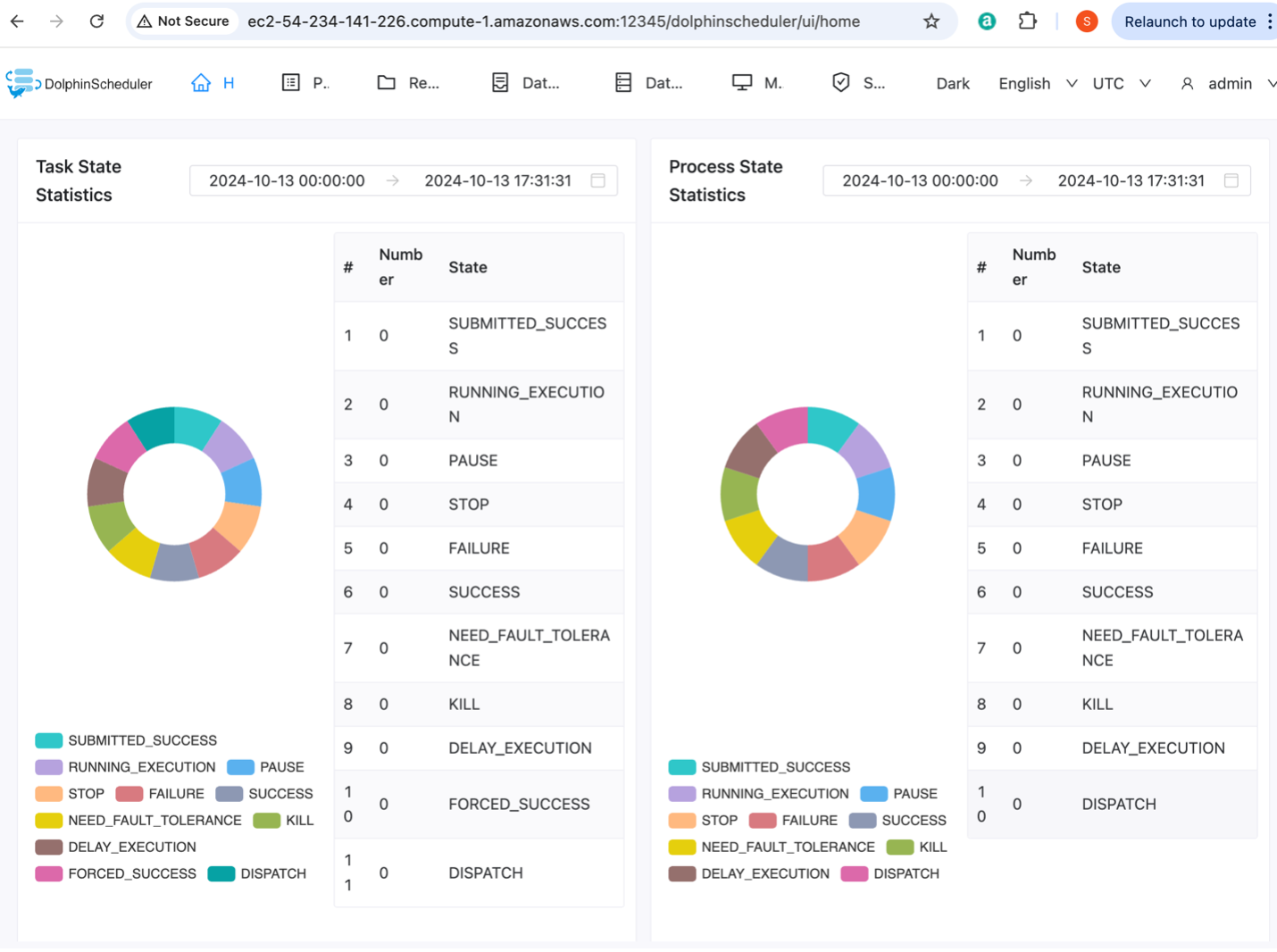Viewport: 1277px width, 952px height.
Task: Open the Monitor screen icon
Action: pyautogui.click(x=741, y=83)
